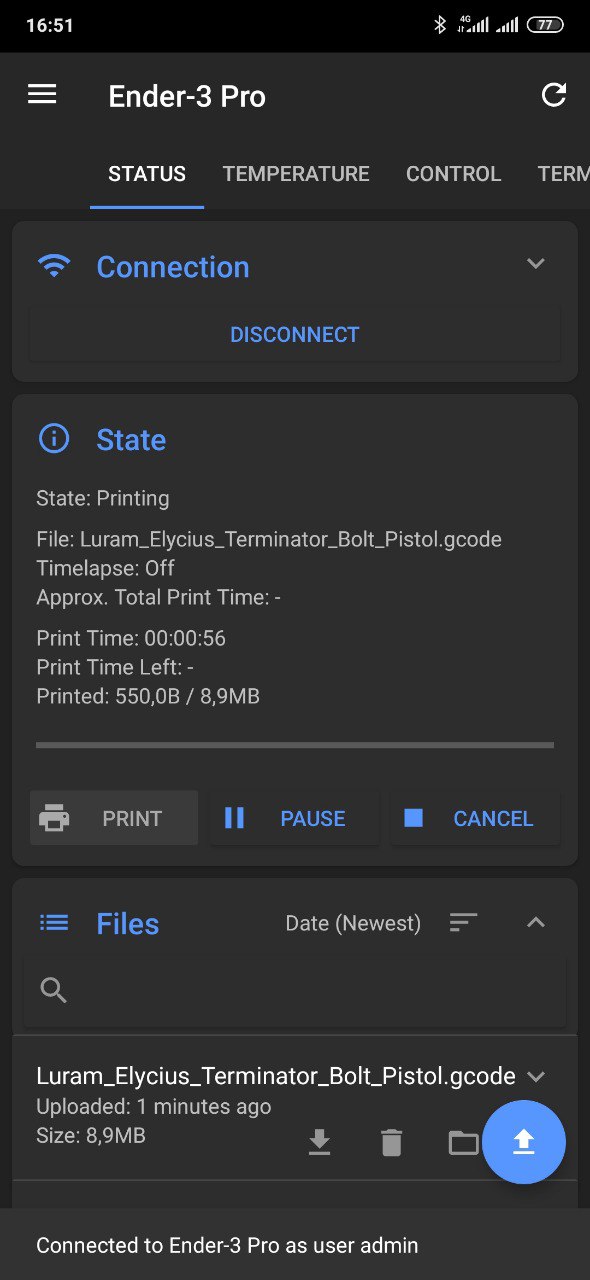Image resolution: width=590 pixels, height=1280 pixels.
Task: Switch to the Temperature tab
Action: tap(296, 174)
